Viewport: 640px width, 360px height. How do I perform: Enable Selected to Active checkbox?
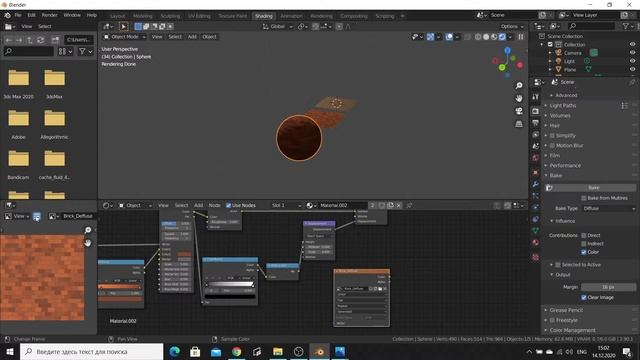[x=558, y=265]
